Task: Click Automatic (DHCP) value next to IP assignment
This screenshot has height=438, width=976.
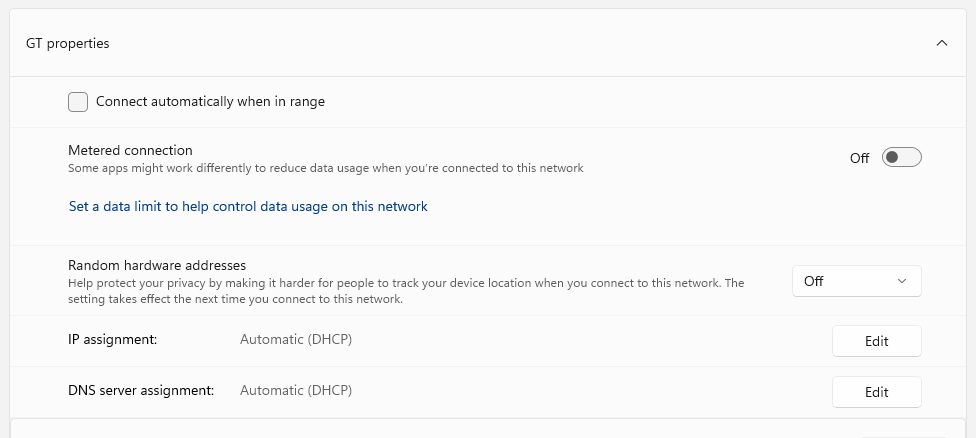Action: pos(296,340)
